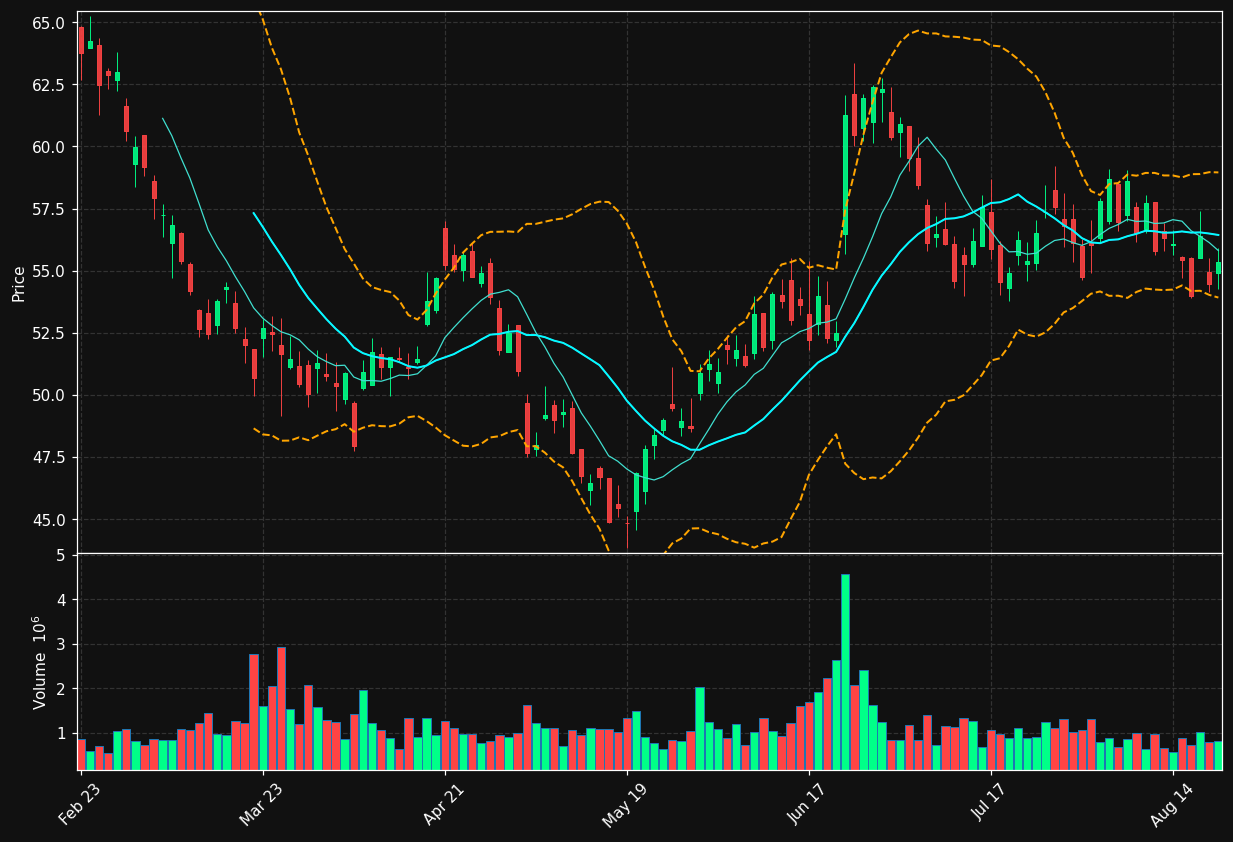
Task: Click the Volume axis title
Action: click(40, 662)
